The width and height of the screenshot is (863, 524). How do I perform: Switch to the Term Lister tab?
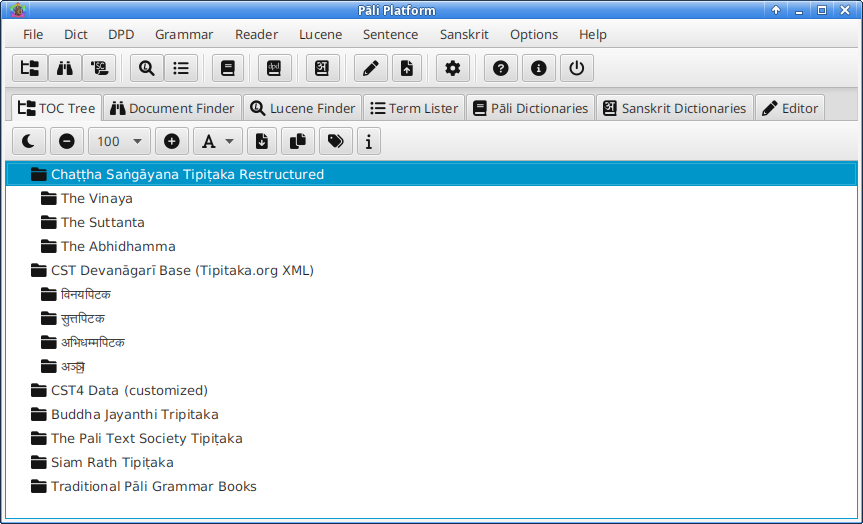click(x=414, y=108)
